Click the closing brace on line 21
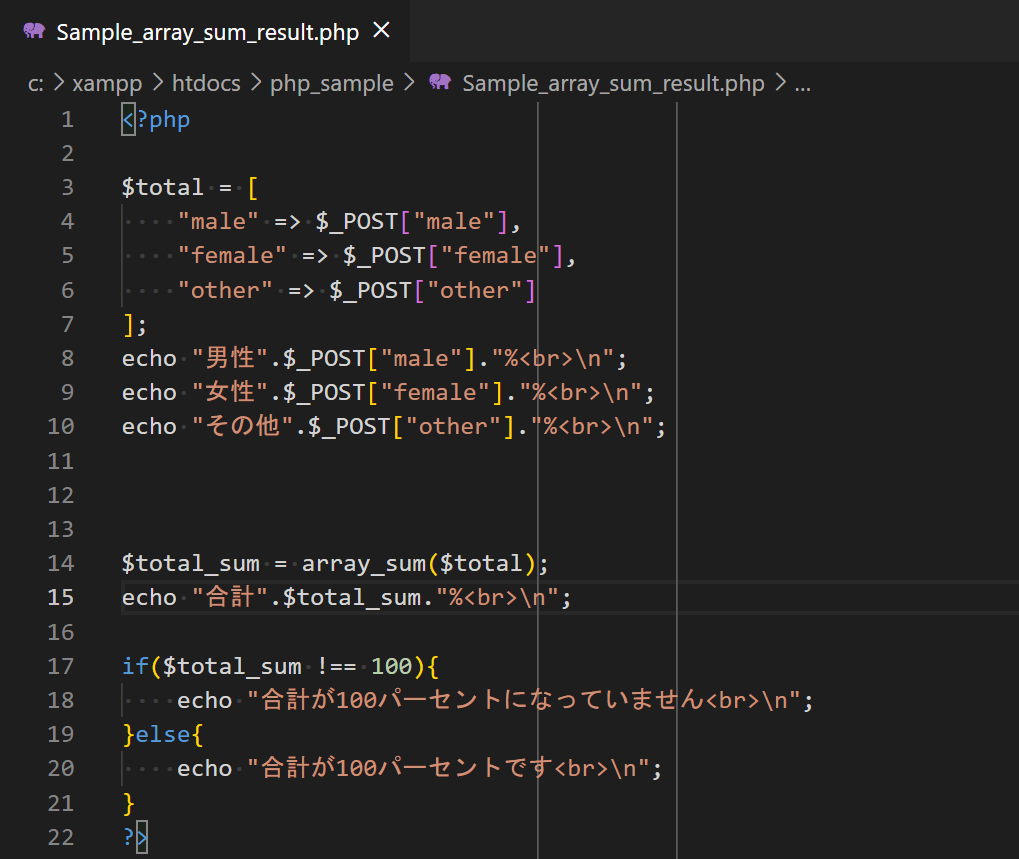 point(129,804)
